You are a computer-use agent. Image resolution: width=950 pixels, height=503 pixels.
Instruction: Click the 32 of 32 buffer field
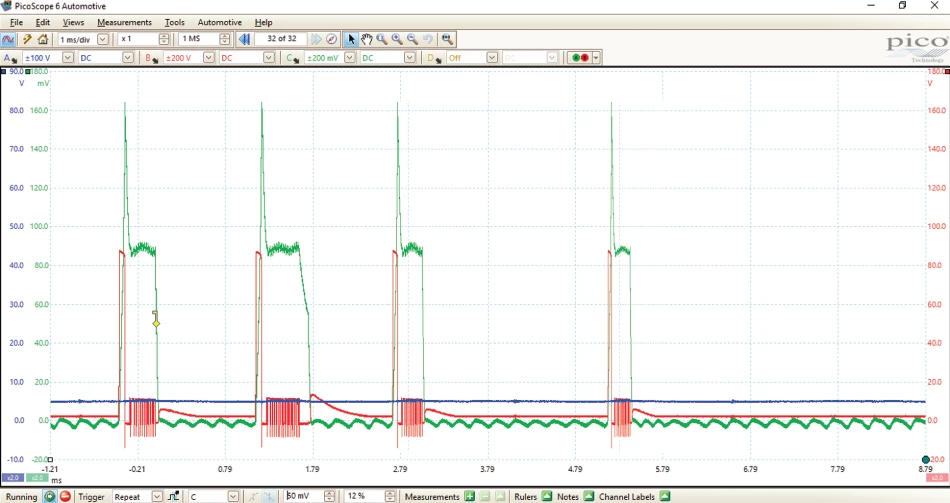click(282, 39)
